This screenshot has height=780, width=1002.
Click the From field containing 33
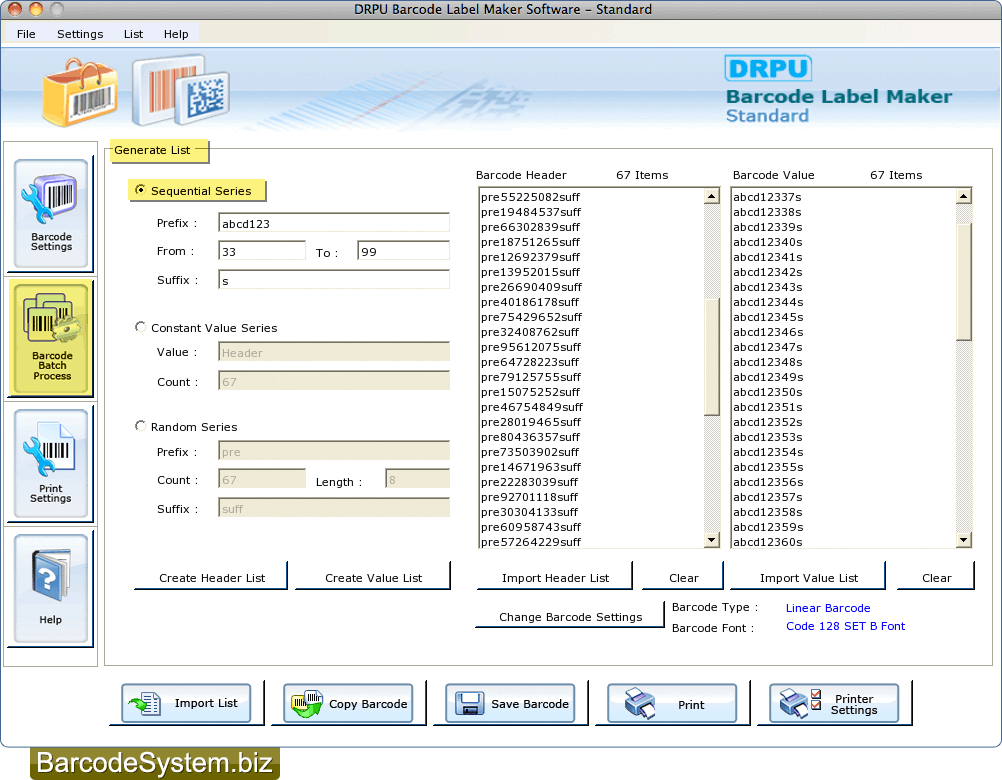point(262,251)
